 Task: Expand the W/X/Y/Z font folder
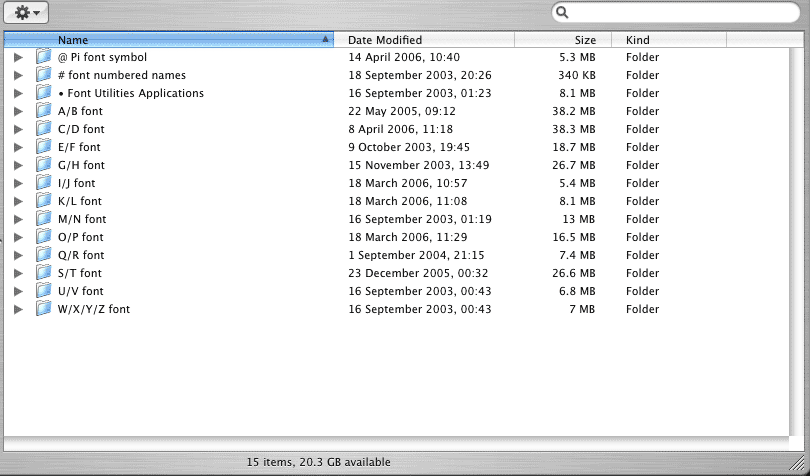pyautogui.click(x=19, y=310)
